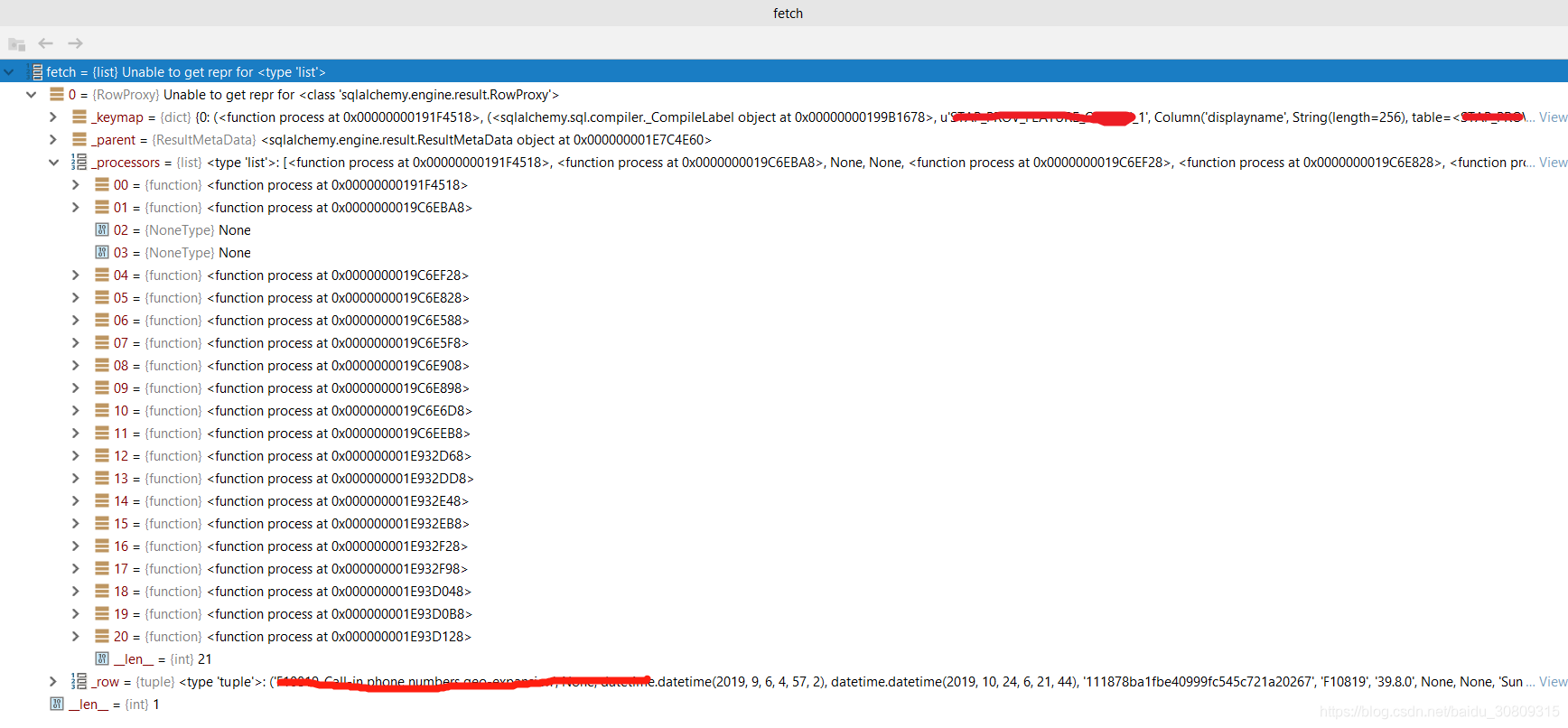This screenshot has height=728, width=1568.
Task: Click the forward navigation arrow
Action: pyautogui.click(x=75, y=43)
